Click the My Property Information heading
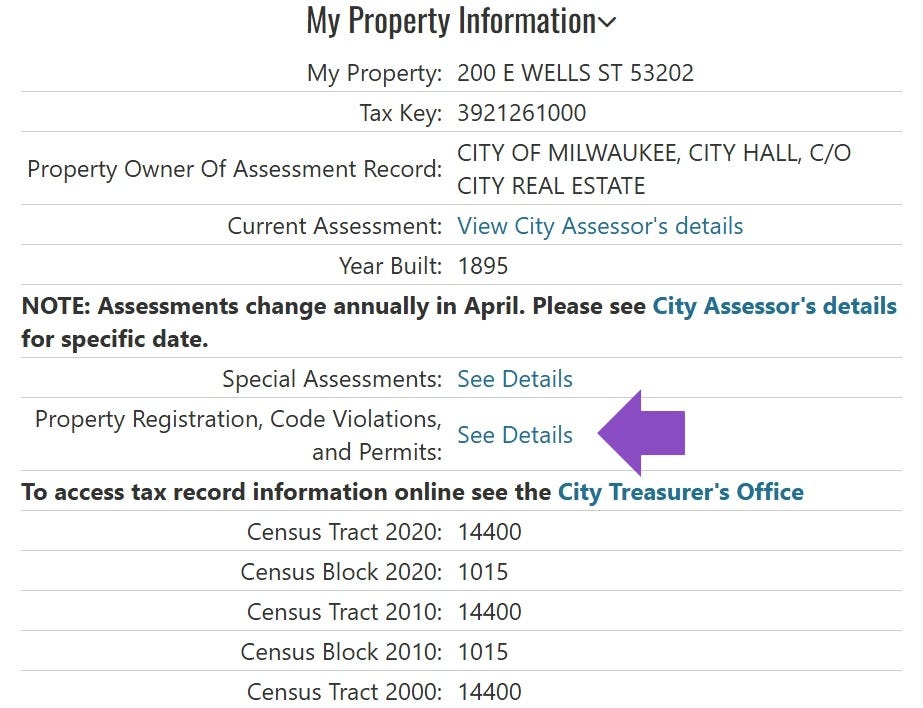The width and height of the screenshot is (923, 708). click(x=451, y=21)
